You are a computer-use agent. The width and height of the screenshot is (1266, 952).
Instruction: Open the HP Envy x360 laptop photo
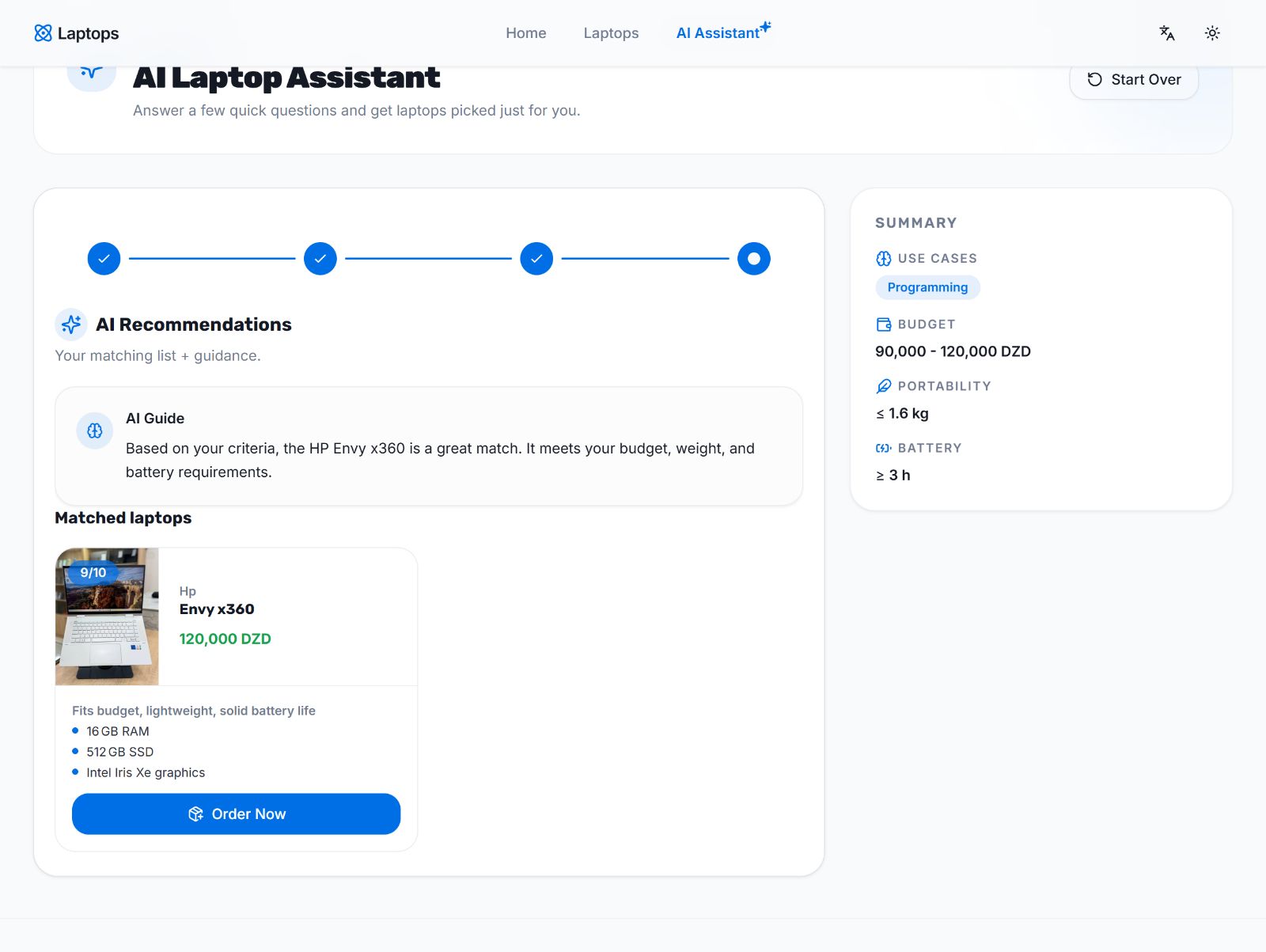click(x=107, y=616)
